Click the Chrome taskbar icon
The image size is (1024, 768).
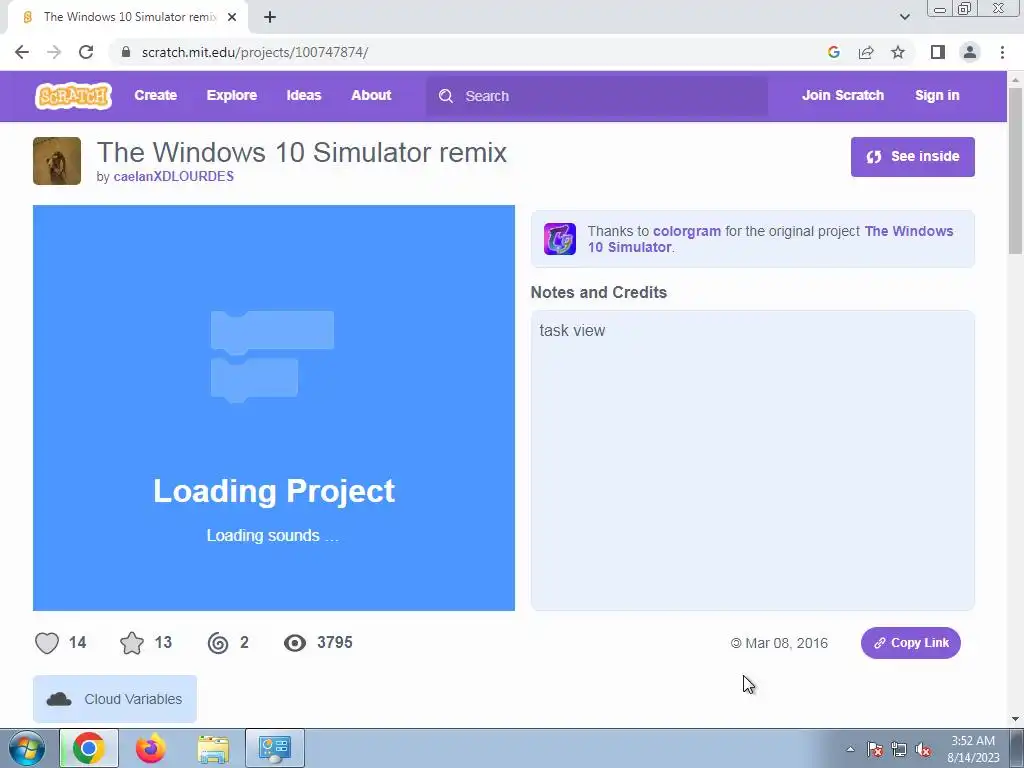pyautogui.click(x=89, y=748)
